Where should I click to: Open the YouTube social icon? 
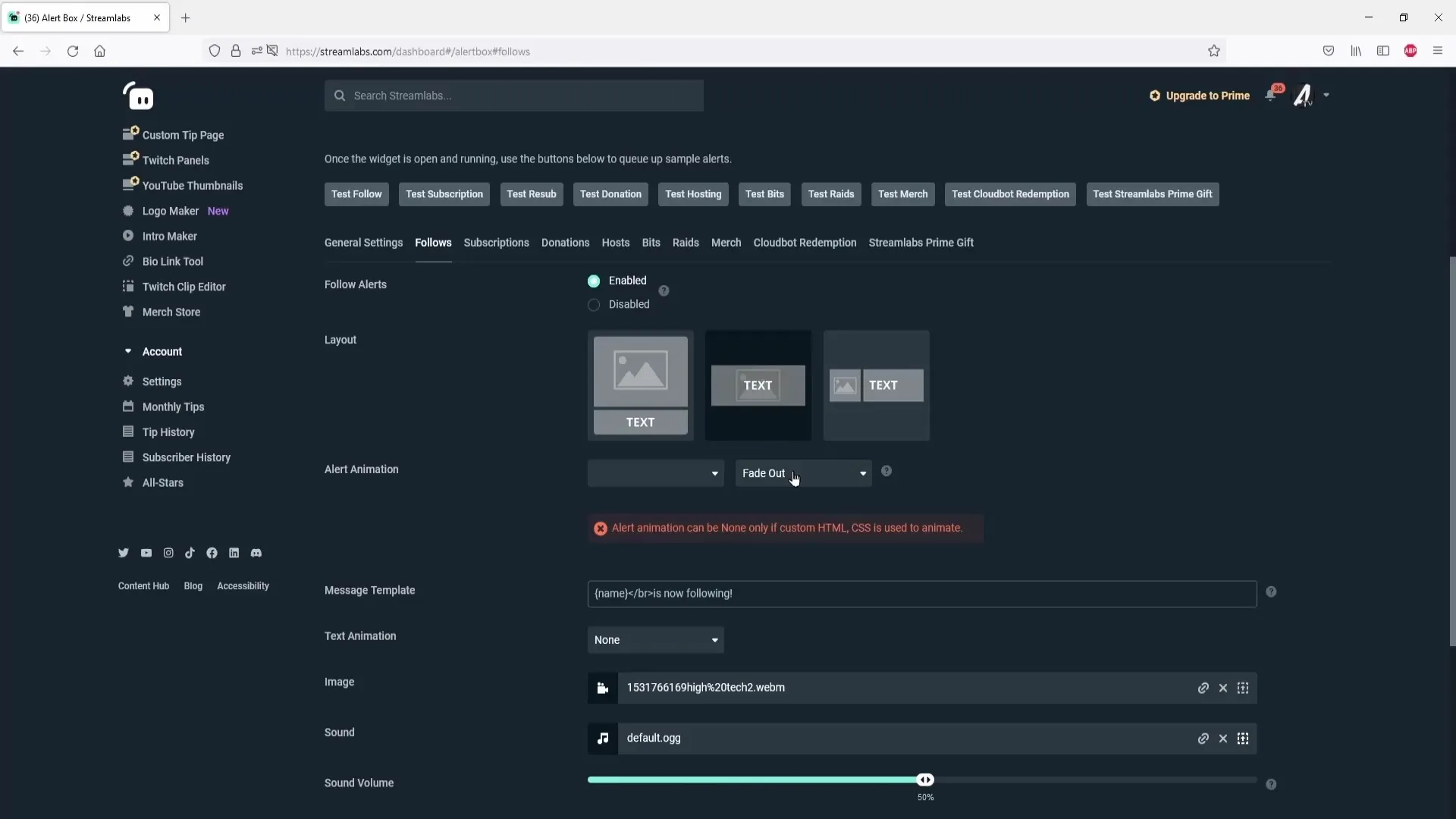tap(146, 553)
